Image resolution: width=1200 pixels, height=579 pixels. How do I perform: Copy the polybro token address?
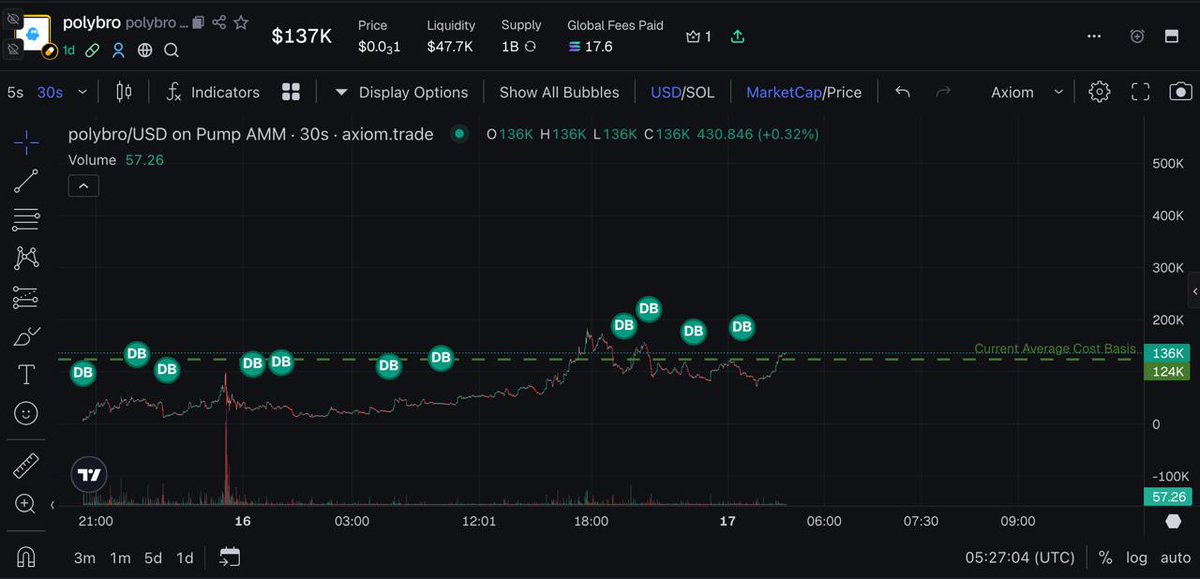pyautogui.click(x=198, y=22)
